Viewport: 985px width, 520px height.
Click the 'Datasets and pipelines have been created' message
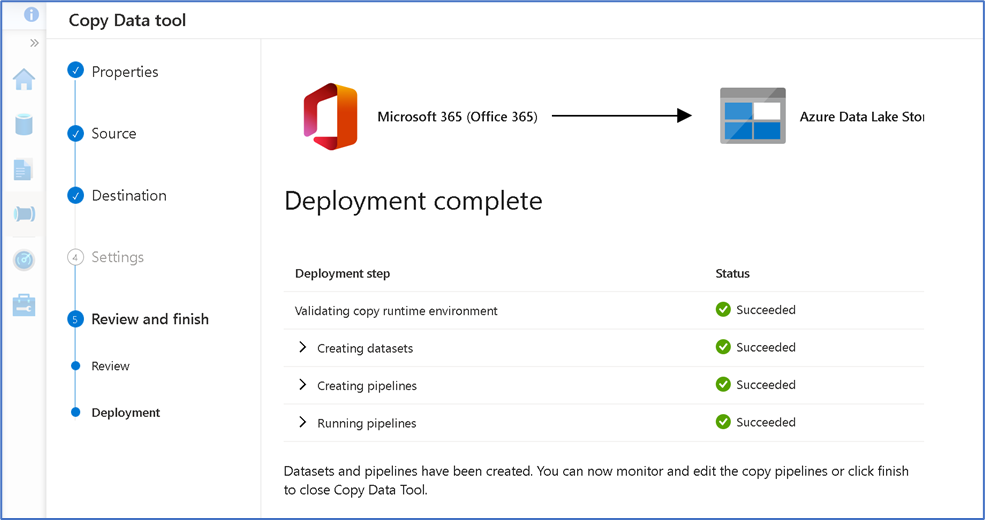coord(596,480)
